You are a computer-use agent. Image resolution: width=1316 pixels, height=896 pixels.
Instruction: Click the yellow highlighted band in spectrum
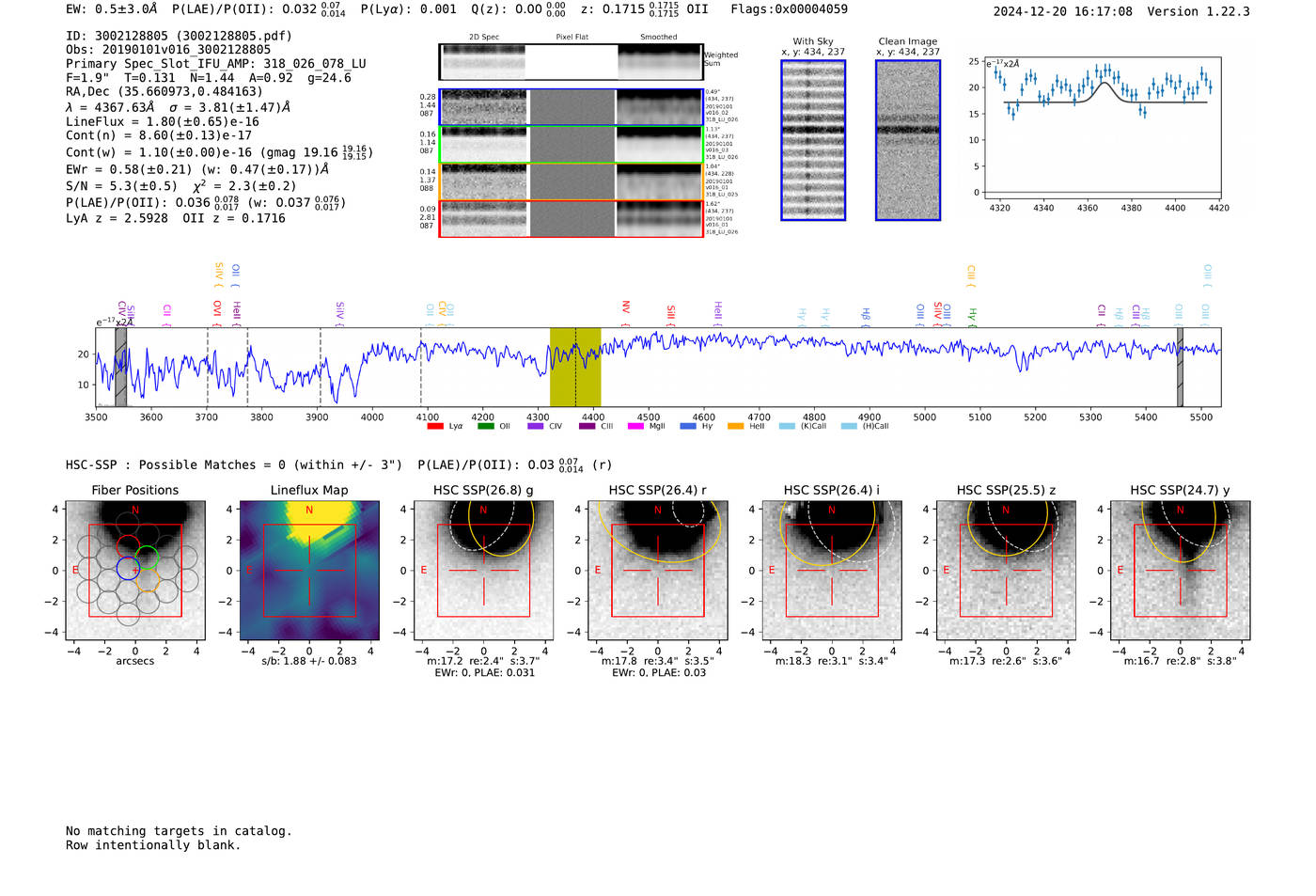(575, 367)
